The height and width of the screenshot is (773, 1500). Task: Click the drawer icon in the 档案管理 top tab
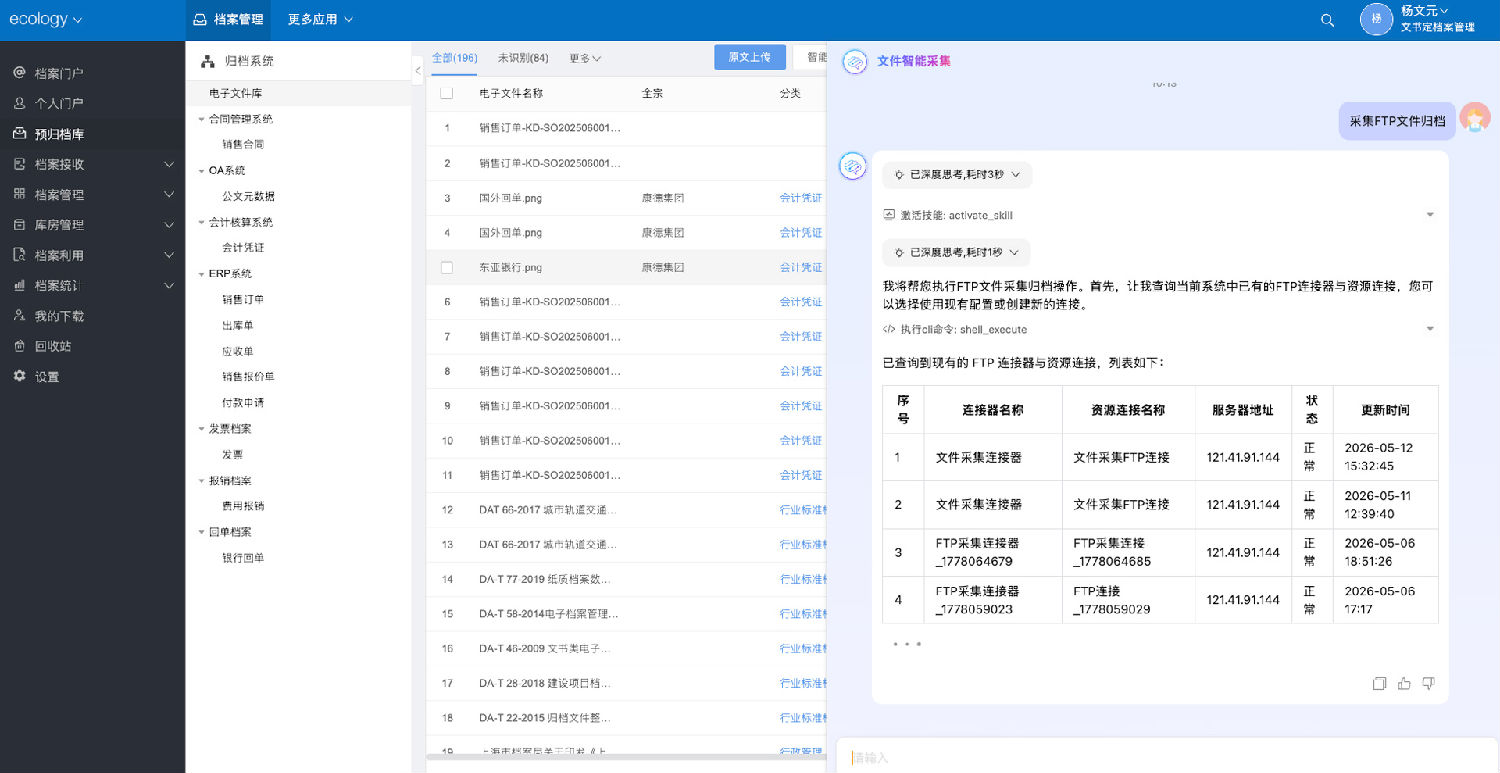click(x=200, y=20)
